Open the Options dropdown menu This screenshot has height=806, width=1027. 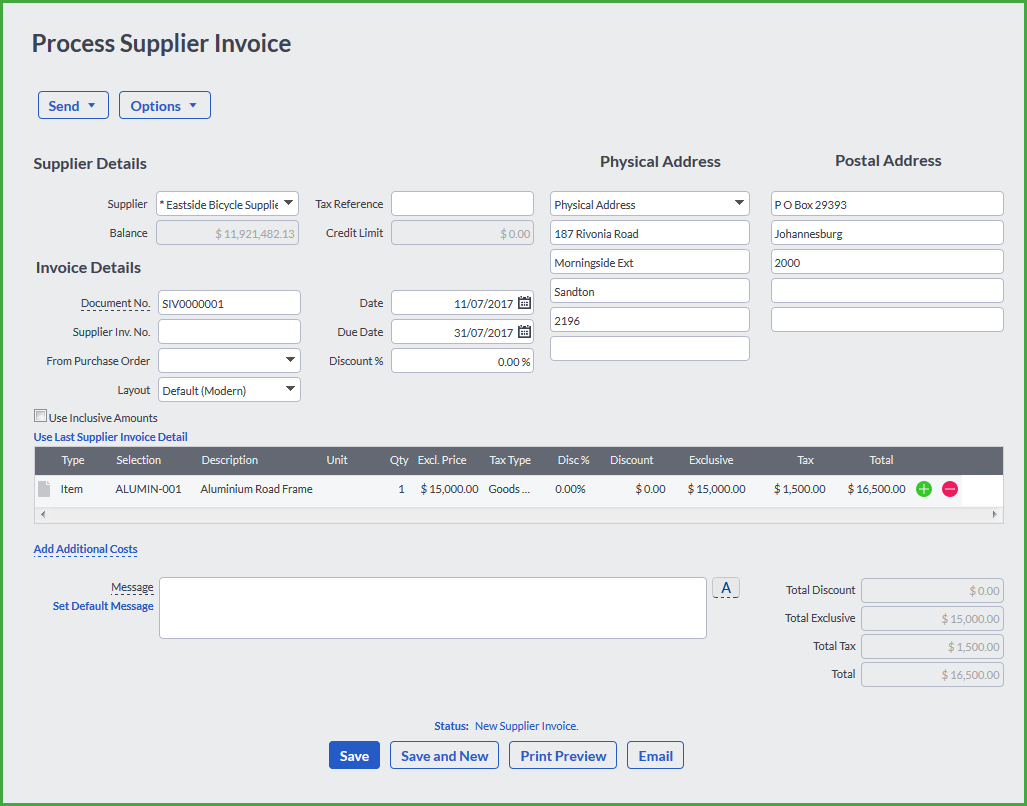pos(164,105)
